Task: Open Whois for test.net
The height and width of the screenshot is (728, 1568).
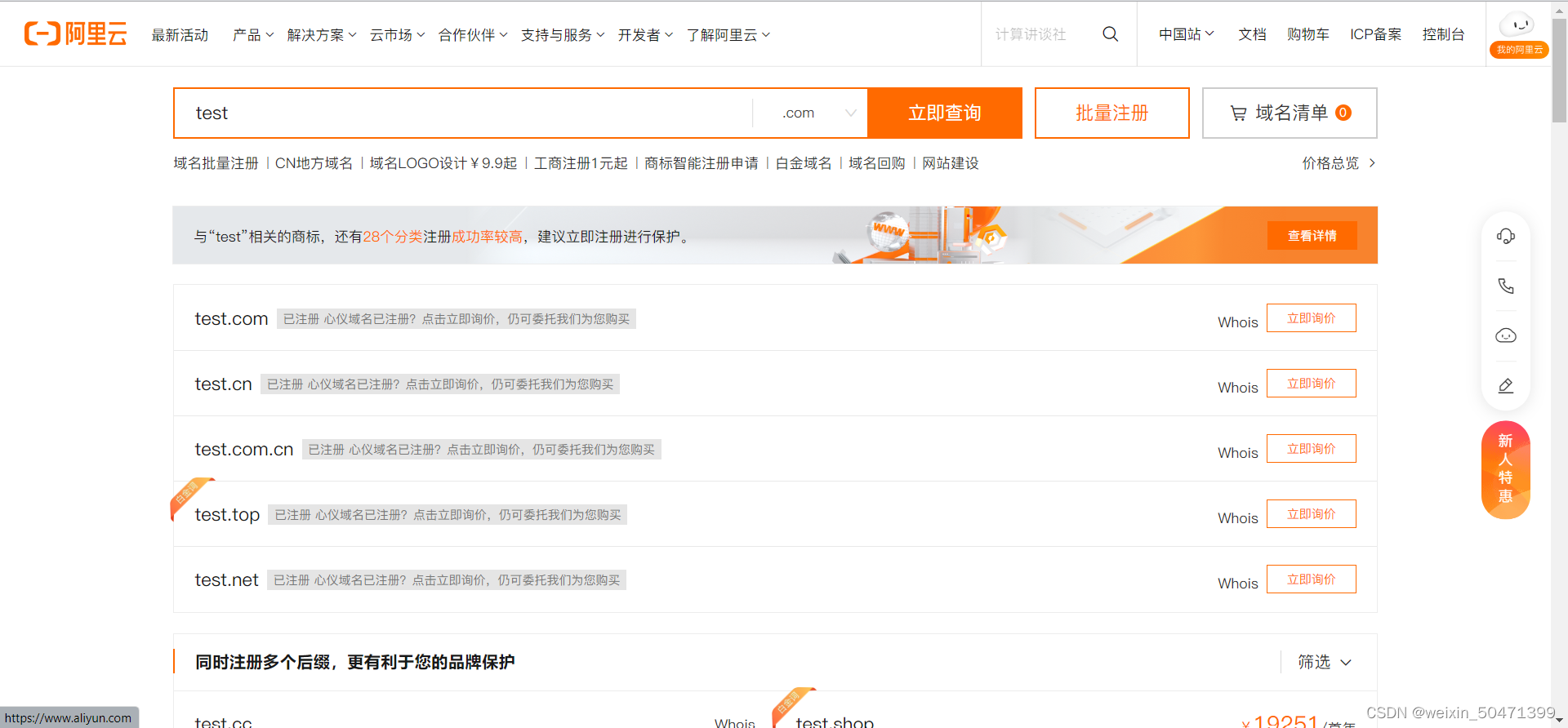Action: 1238,584
